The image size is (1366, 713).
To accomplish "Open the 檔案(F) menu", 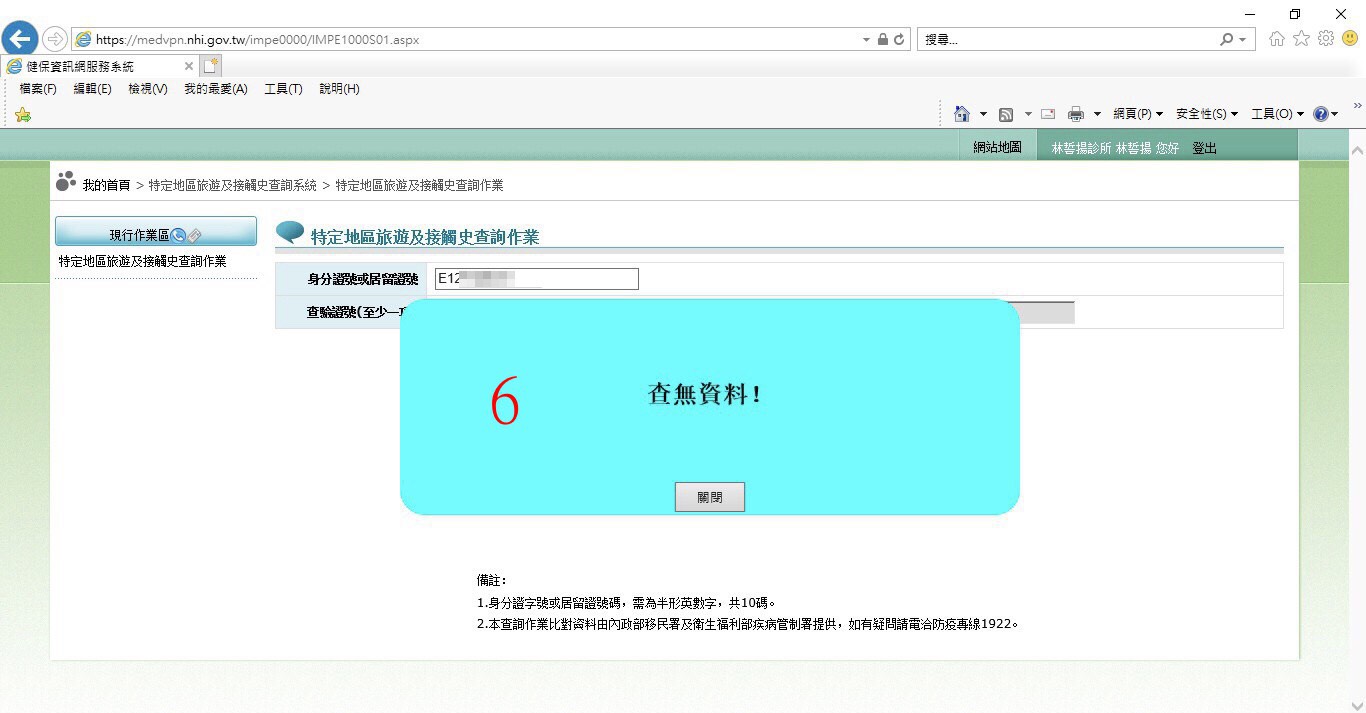I will (x=38, y=89).
